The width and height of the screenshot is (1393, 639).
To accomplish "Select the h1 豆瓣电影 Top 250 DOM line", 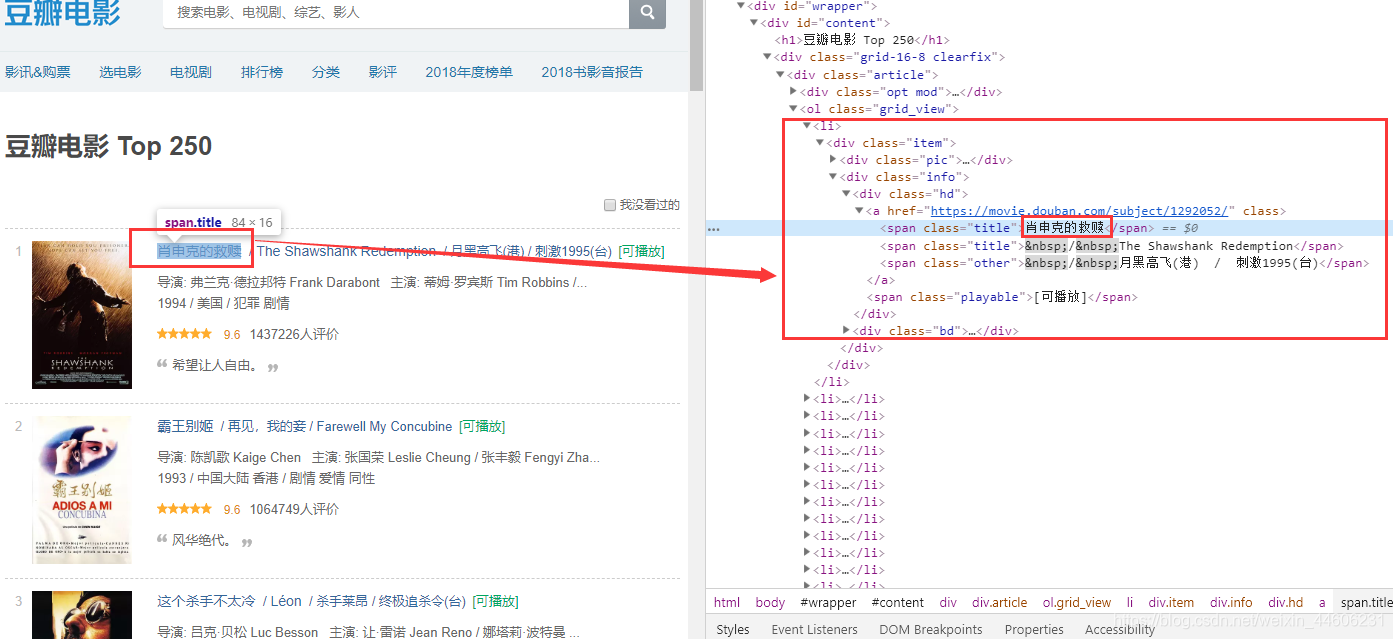I will coord(862,40).
